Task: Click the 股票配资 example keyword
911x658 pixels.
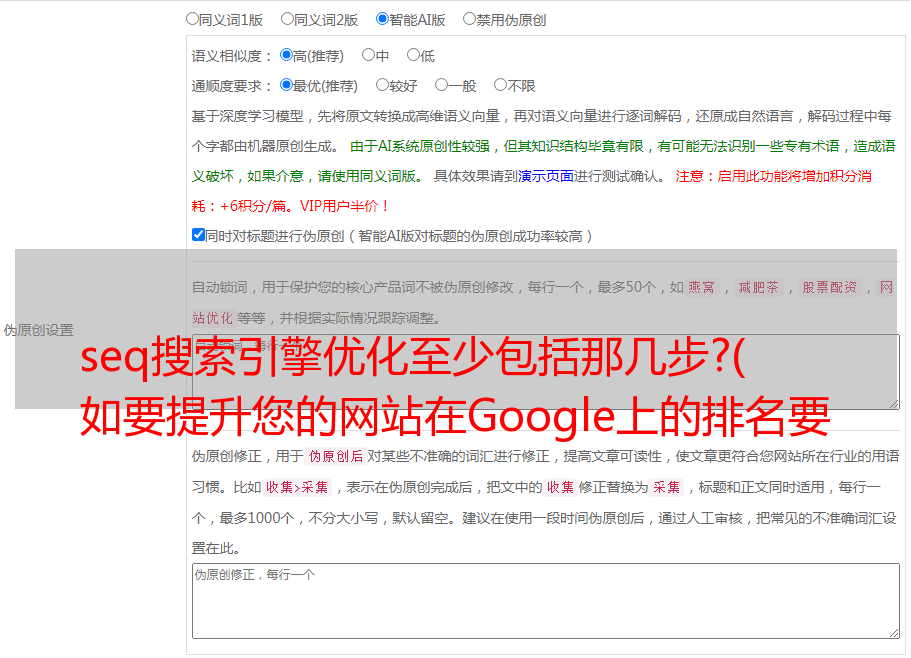Action: pos(830,287)
